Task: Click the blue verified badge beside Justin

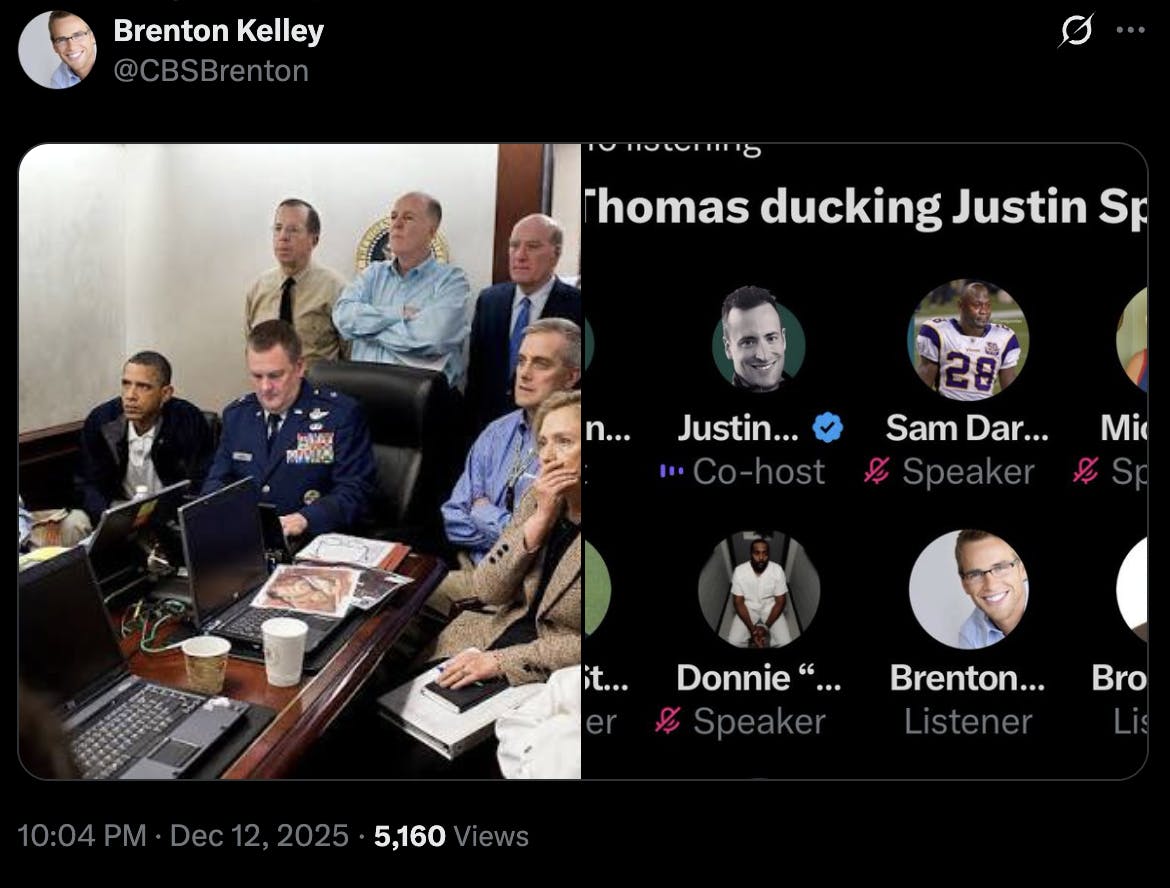Action: pyautogui.click(x=828, y=428)
